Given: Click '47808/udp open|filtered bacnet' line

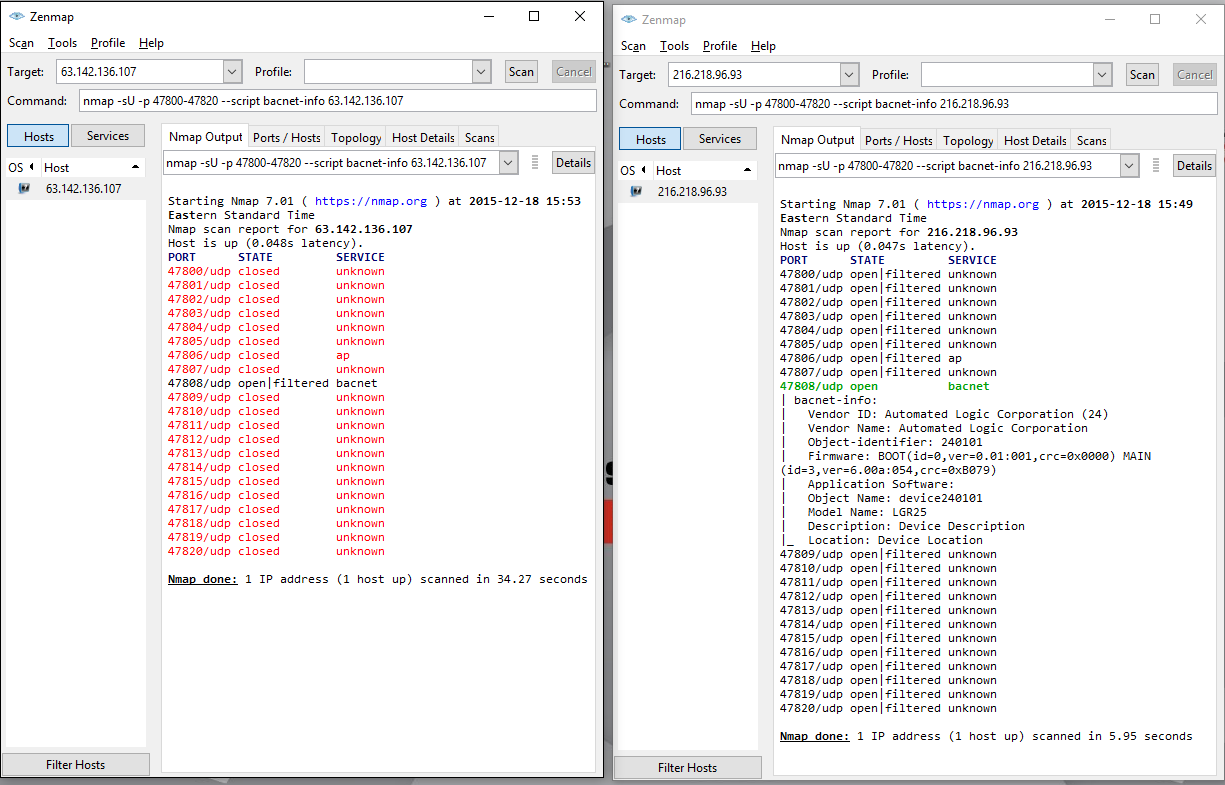Looking at the screenshot, I should [x=273, y=383].
